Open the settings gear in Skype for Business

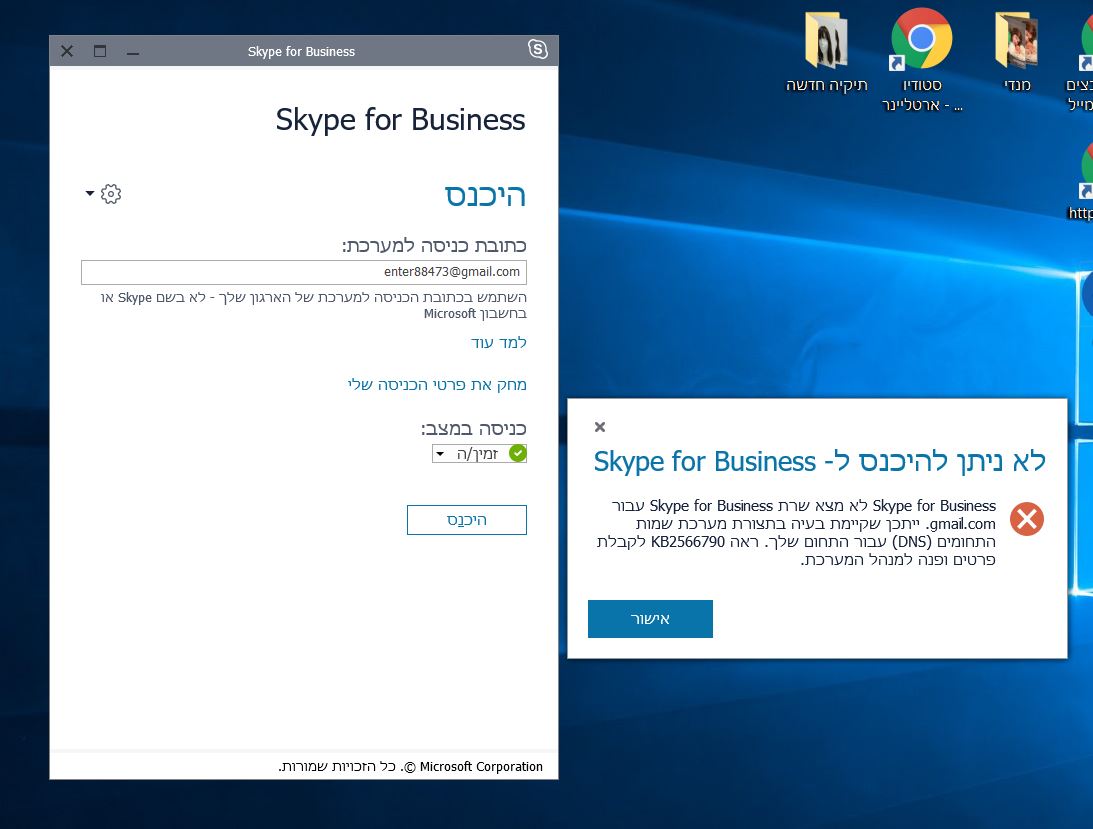(111, 194)
